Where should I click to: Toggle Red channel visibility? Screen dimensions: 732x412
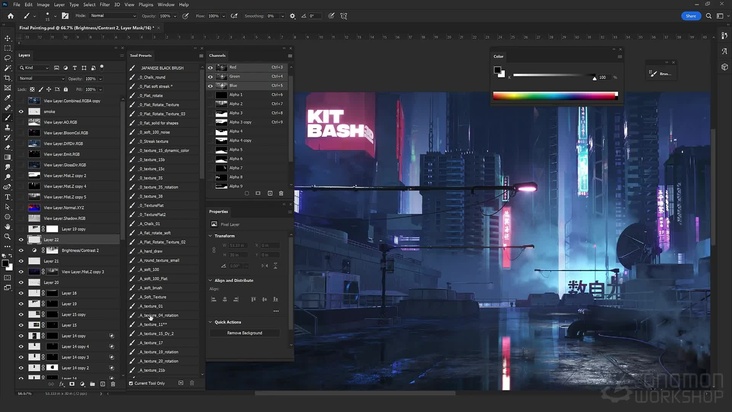[x=211, y=68]
